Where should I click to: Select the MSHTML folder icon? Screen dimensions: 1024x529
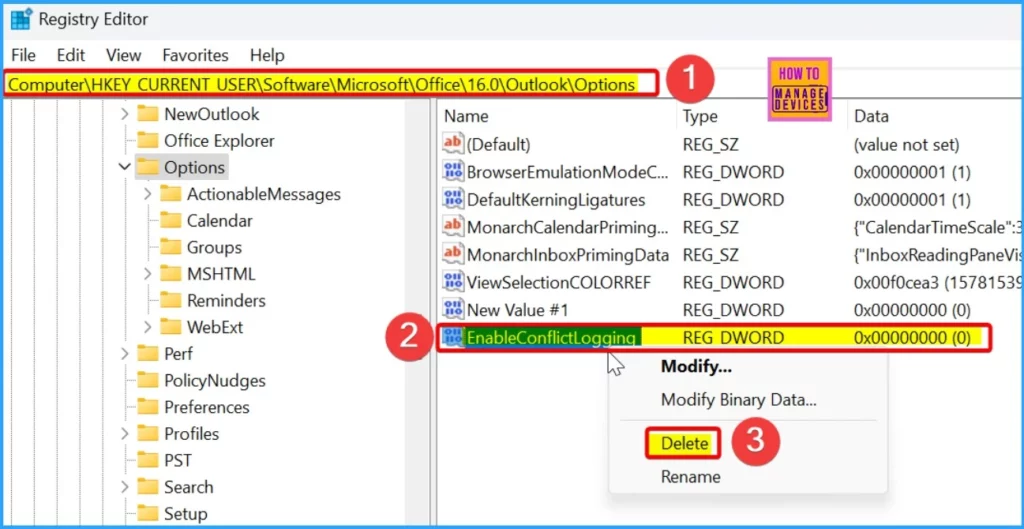click(x=170, y=274)
